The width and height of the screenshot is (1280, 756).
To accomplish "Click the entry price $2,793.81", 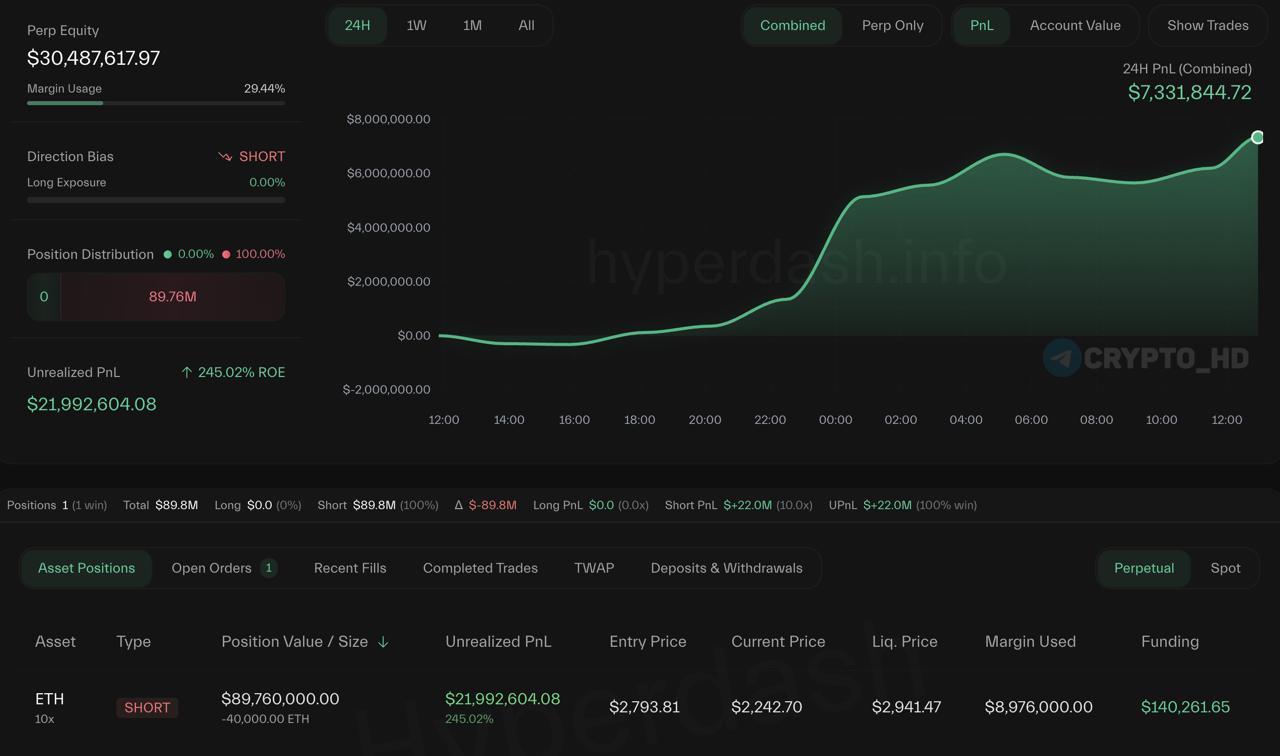I will (x=645, y=707).
